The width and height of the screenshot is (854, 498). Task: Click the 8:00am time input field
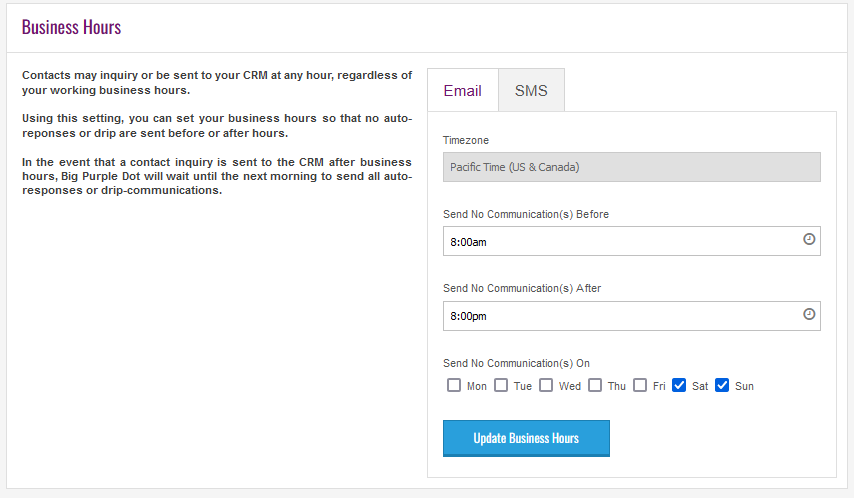[632, 241]
